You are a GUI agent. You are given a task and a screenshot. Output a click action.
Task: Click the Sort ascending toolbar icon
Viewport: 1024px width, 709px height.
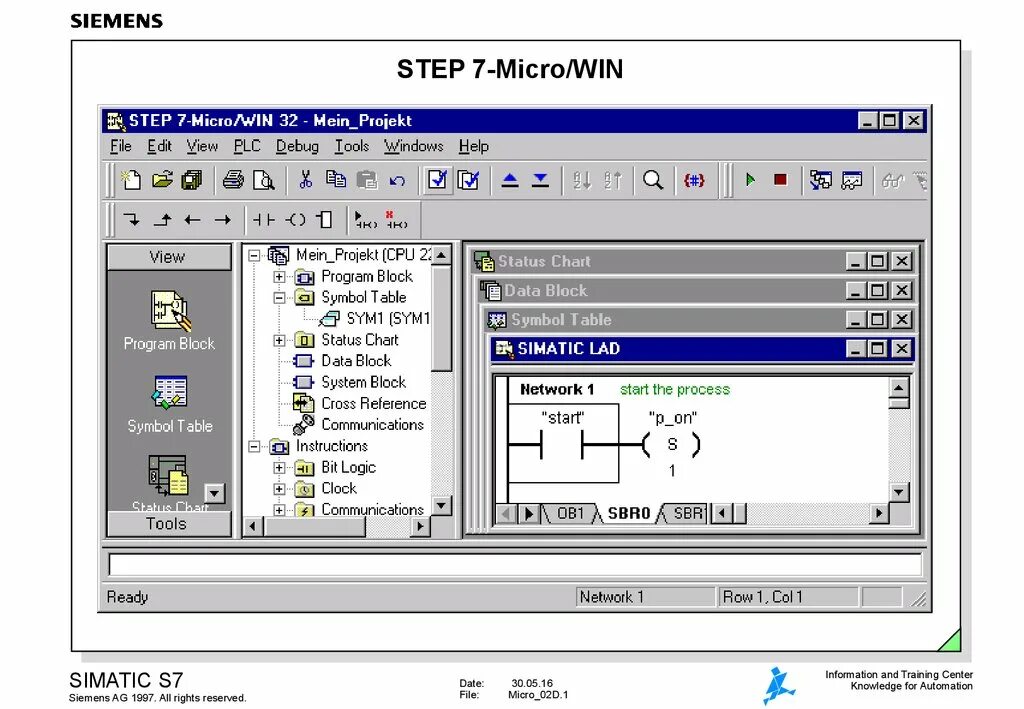581,180
